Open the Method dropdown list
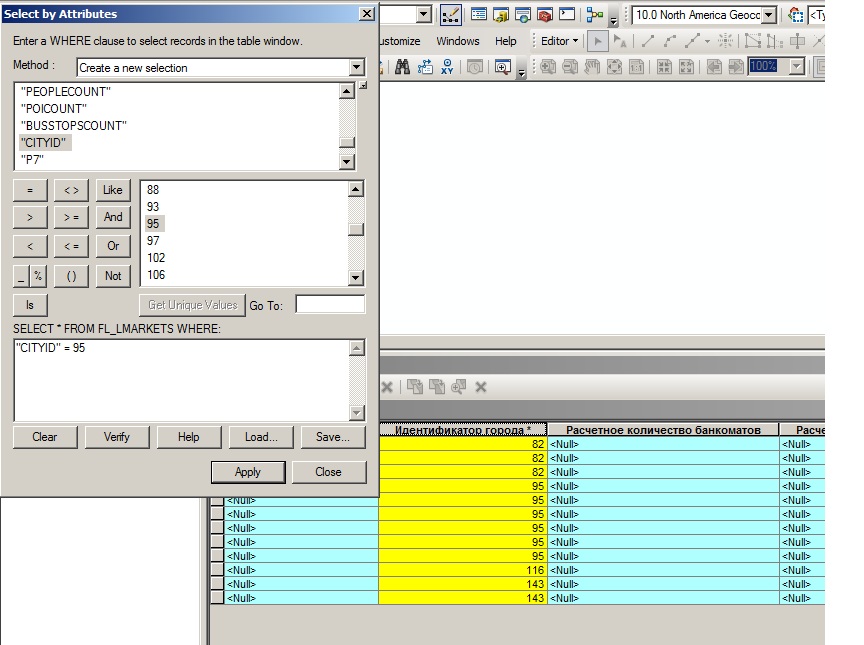 (x=357, y=68)
